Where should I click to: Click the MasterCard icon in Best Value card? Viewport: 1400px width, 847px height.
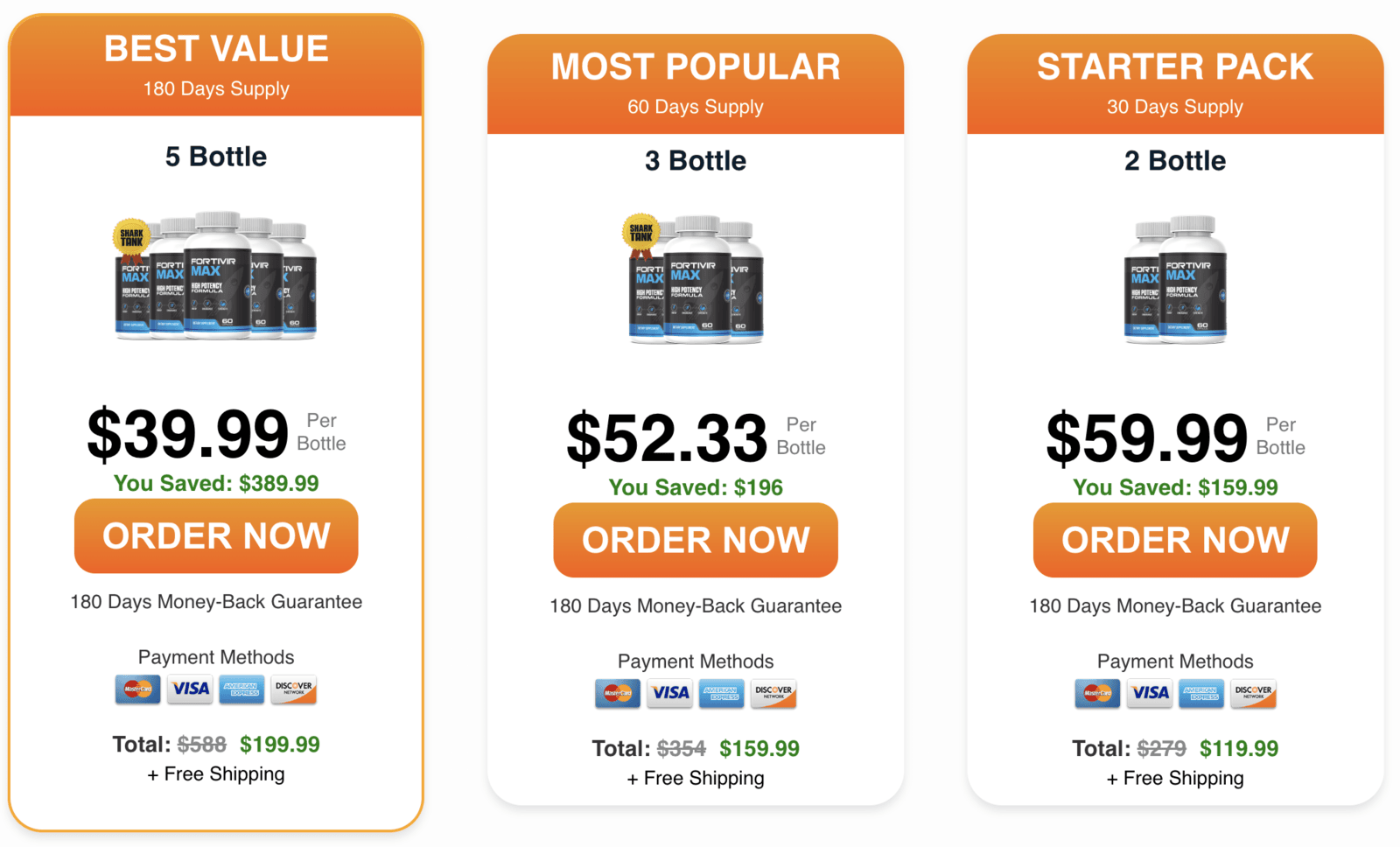click(137, 689)
